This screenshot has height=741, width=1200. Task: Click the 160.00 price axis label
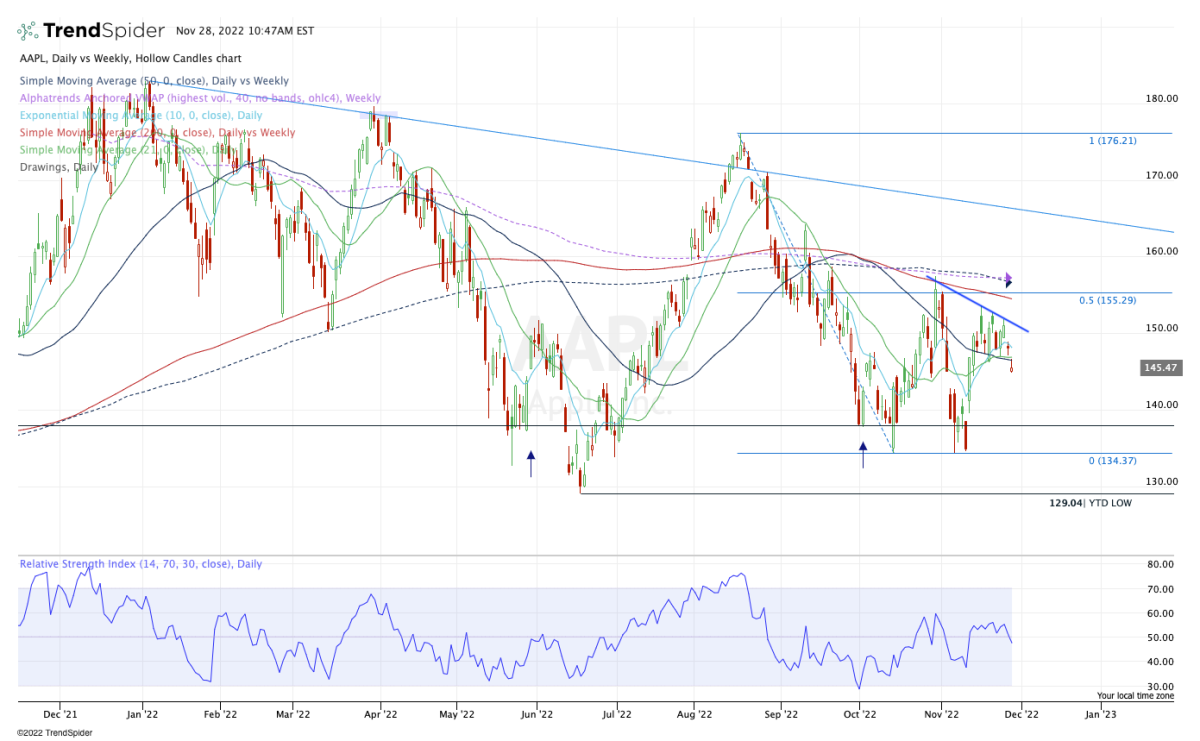[x=1164, y=252]
